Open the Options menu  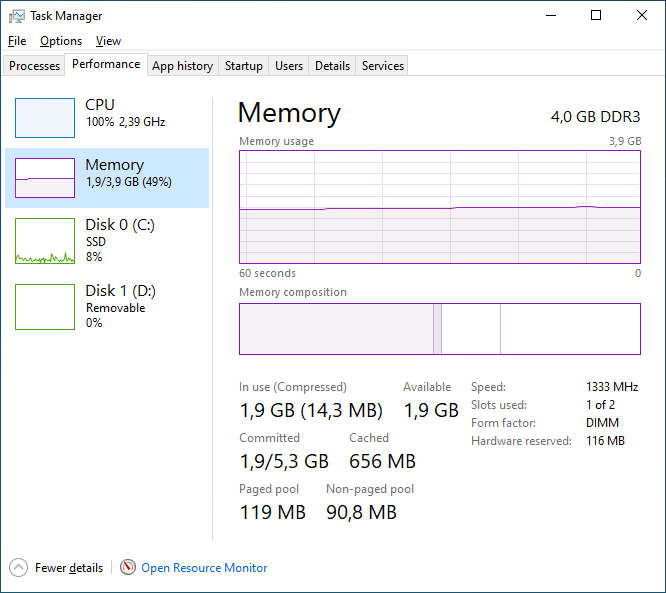click(x=61, y=41)
